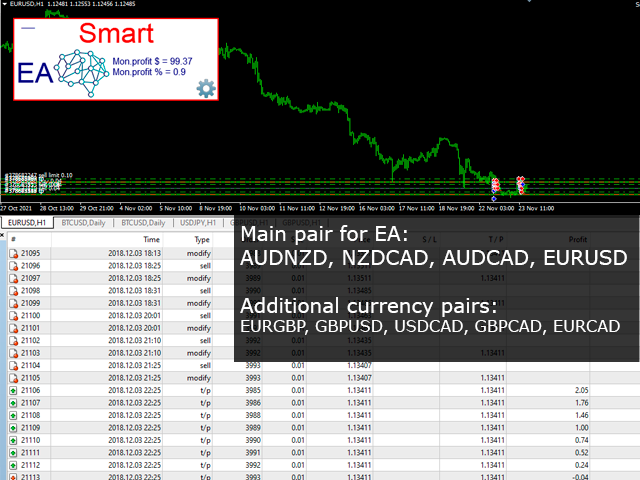Open the first BTCUSD,Daily chart tab
Viewport: 640px width, 480px height.
click(x=83, y=222)
